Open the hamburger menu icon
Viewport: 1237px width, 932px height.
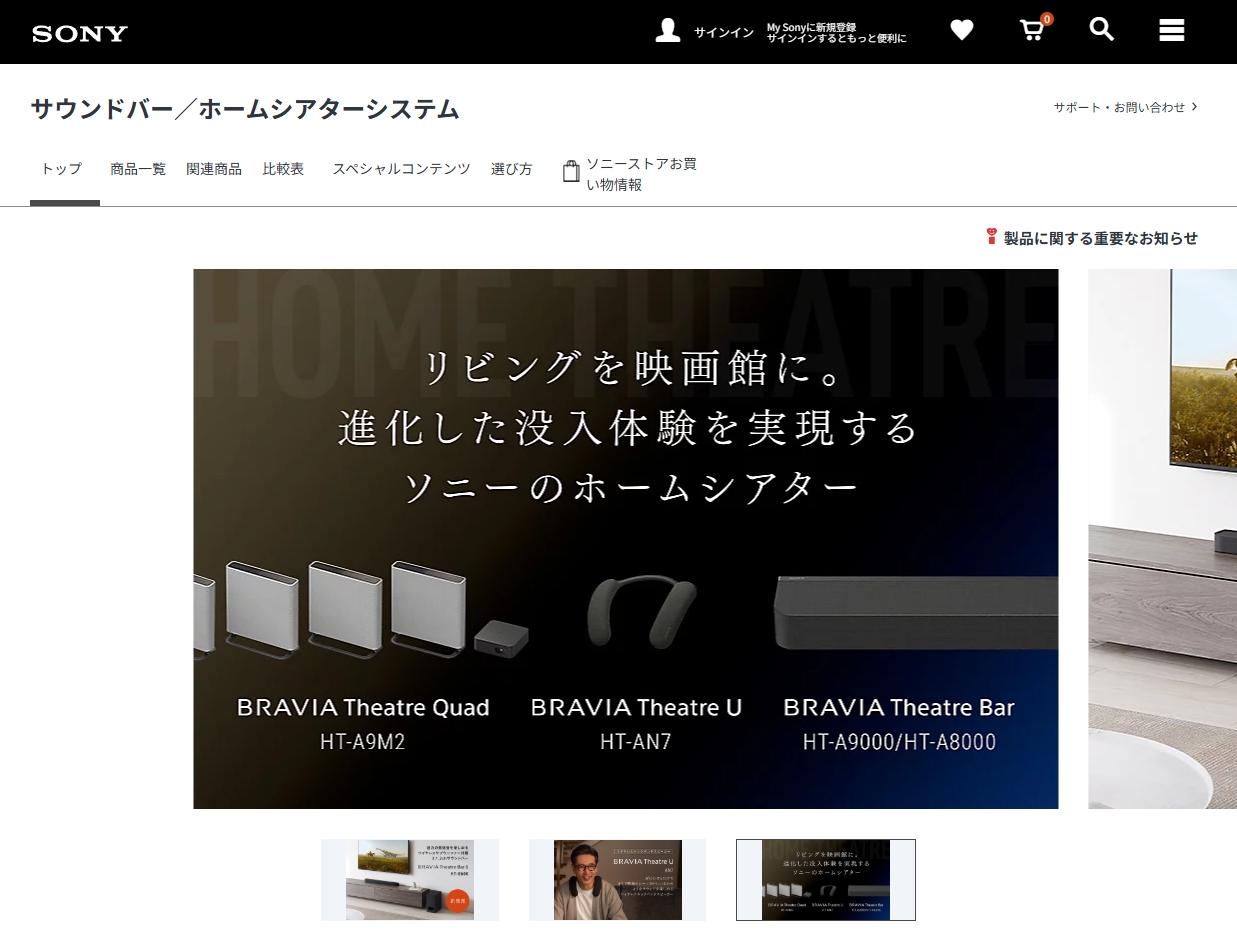(x=1171, y=31)
